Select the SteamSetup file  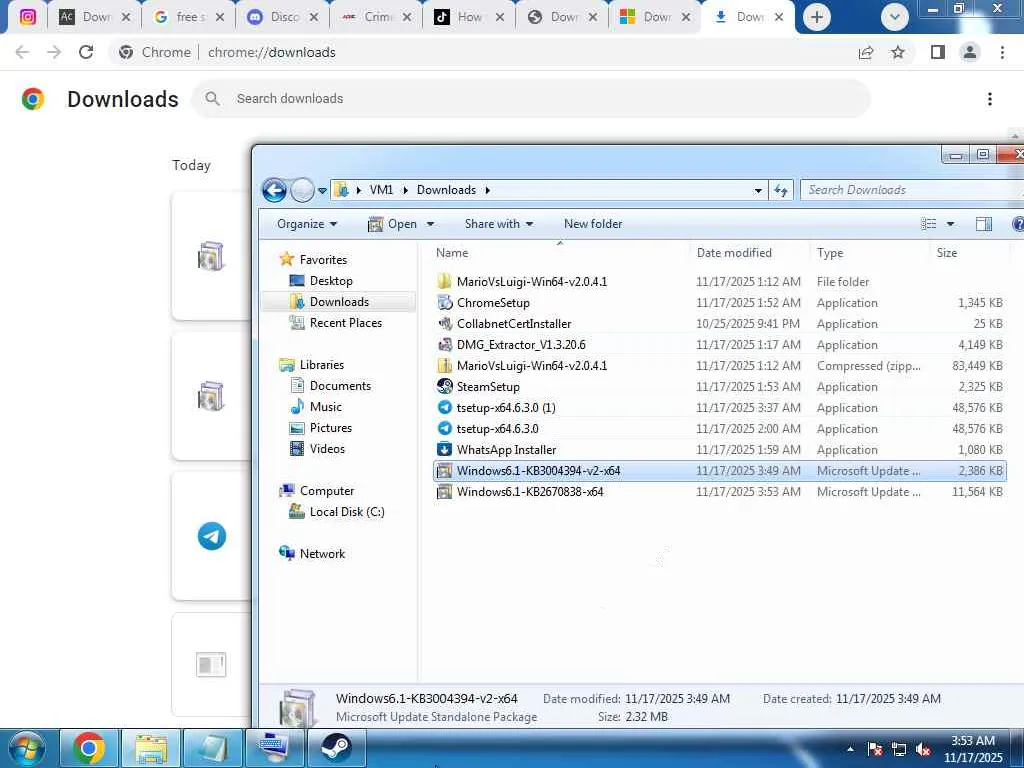[x=719, y=387]
